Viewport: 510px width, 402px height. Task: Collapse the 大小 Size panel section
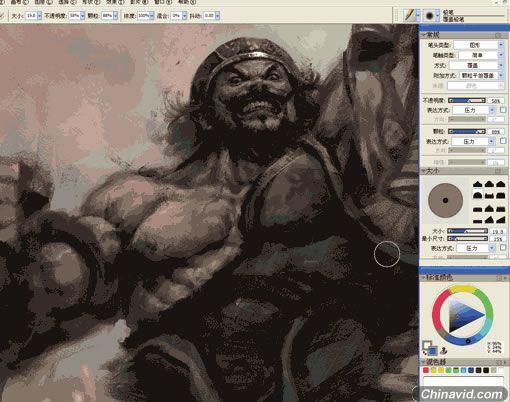424,171
